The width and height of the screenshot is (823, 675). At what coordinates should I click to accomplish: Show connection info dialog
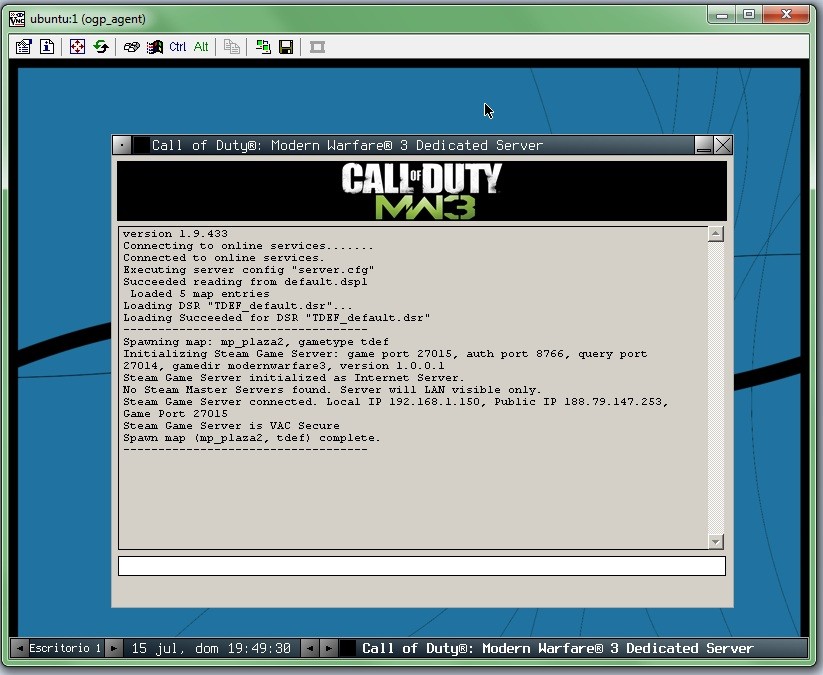(47, 47)
